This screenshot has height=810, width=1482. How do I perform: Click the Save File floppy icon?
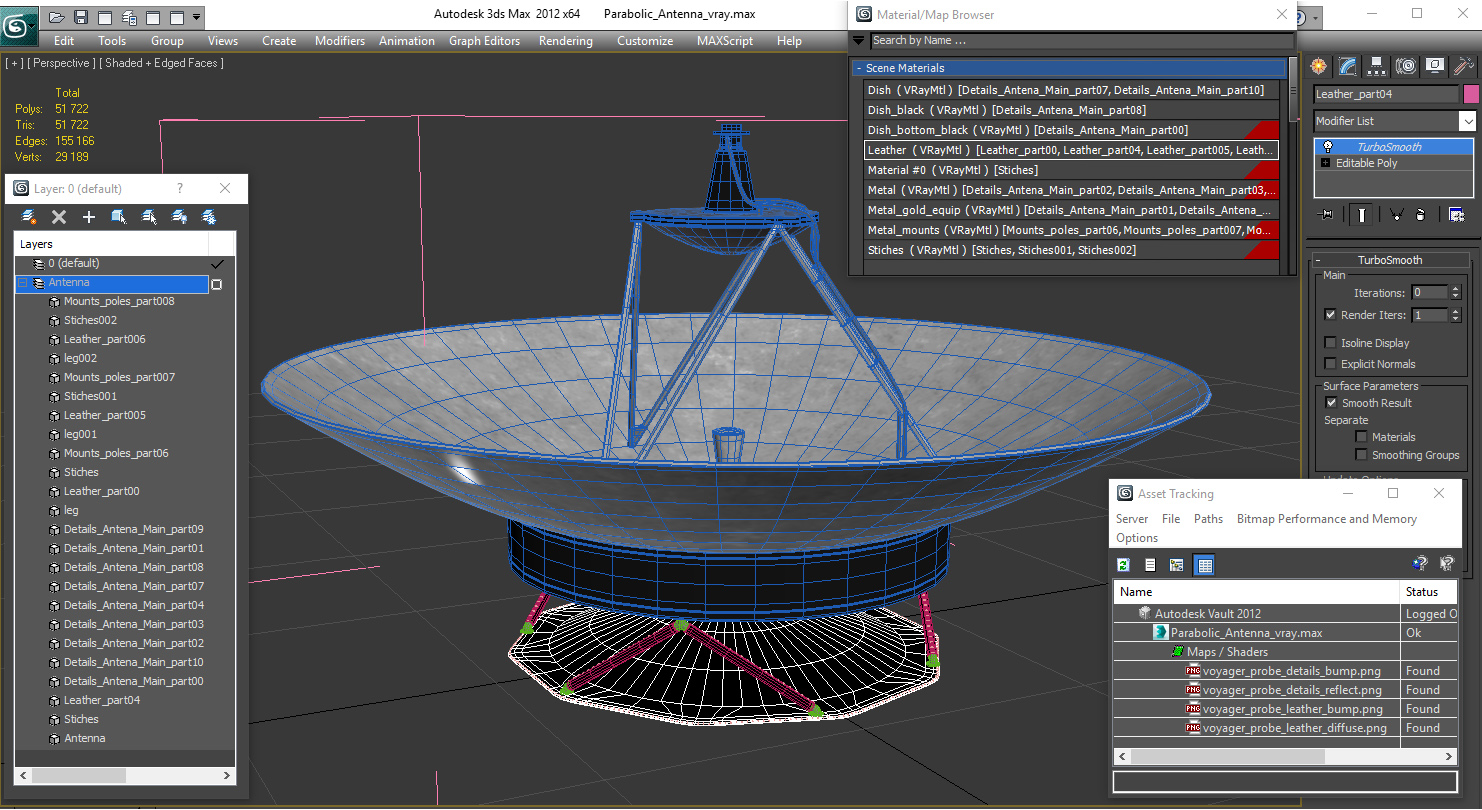pyautogui.click(x=81, y=17)
